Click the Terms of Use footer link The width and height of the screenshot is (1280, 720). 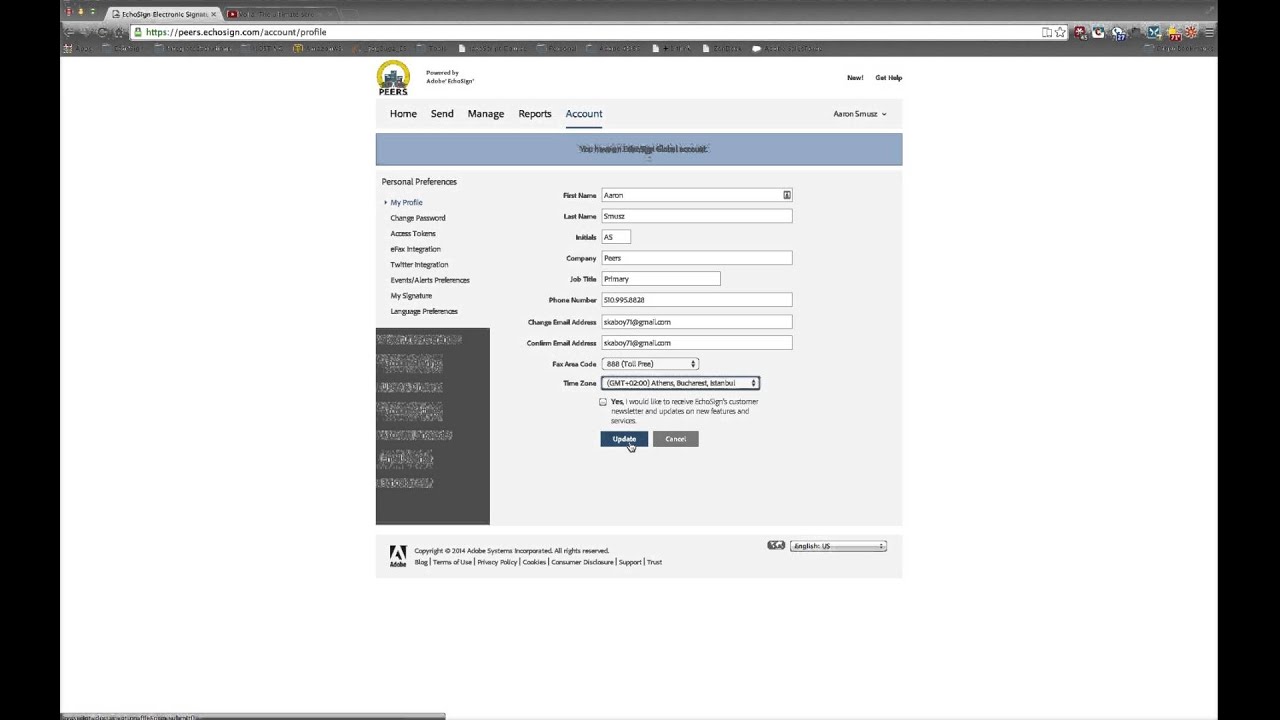coord(452,562)
